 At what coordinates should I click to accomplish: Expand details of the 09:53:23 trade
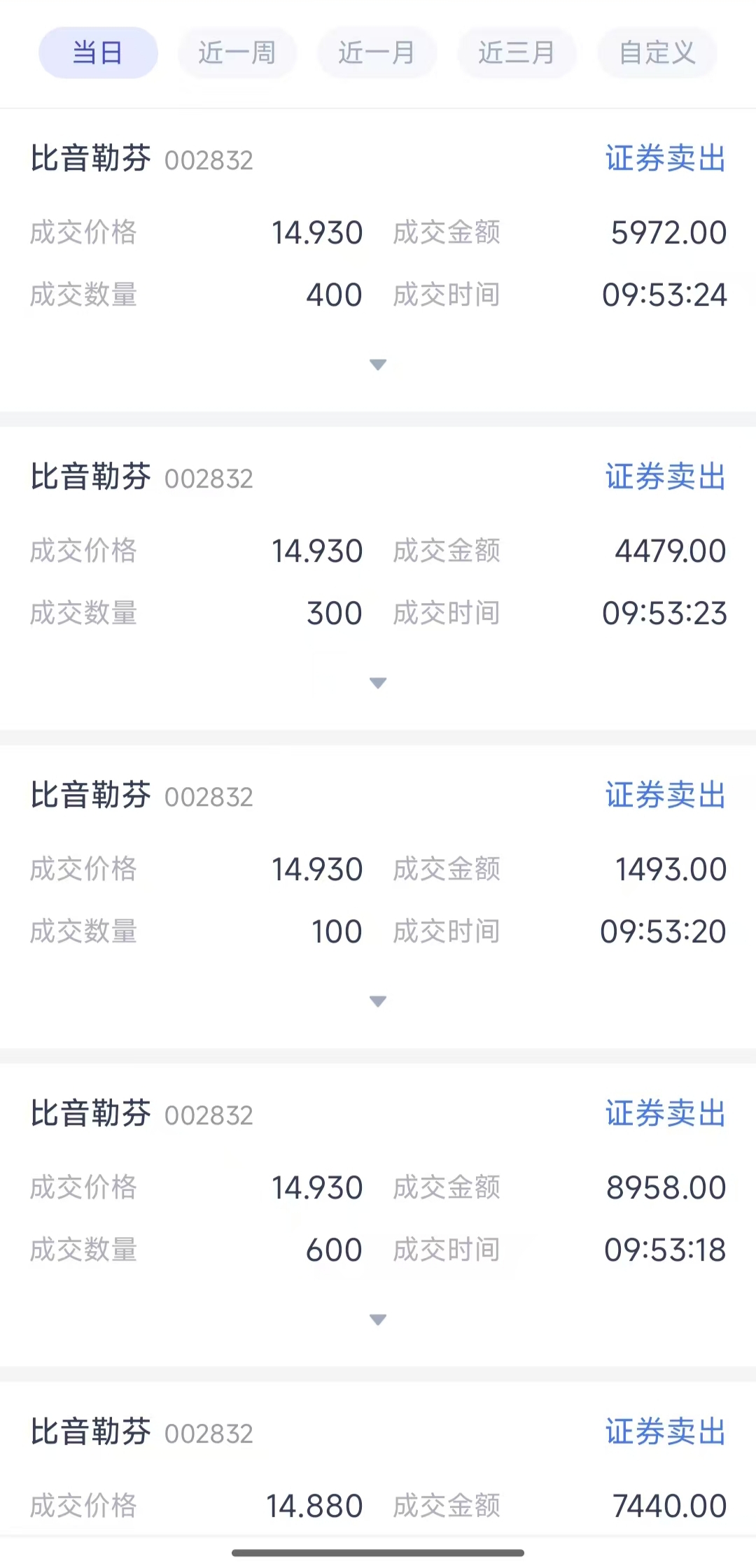(378, 683)
